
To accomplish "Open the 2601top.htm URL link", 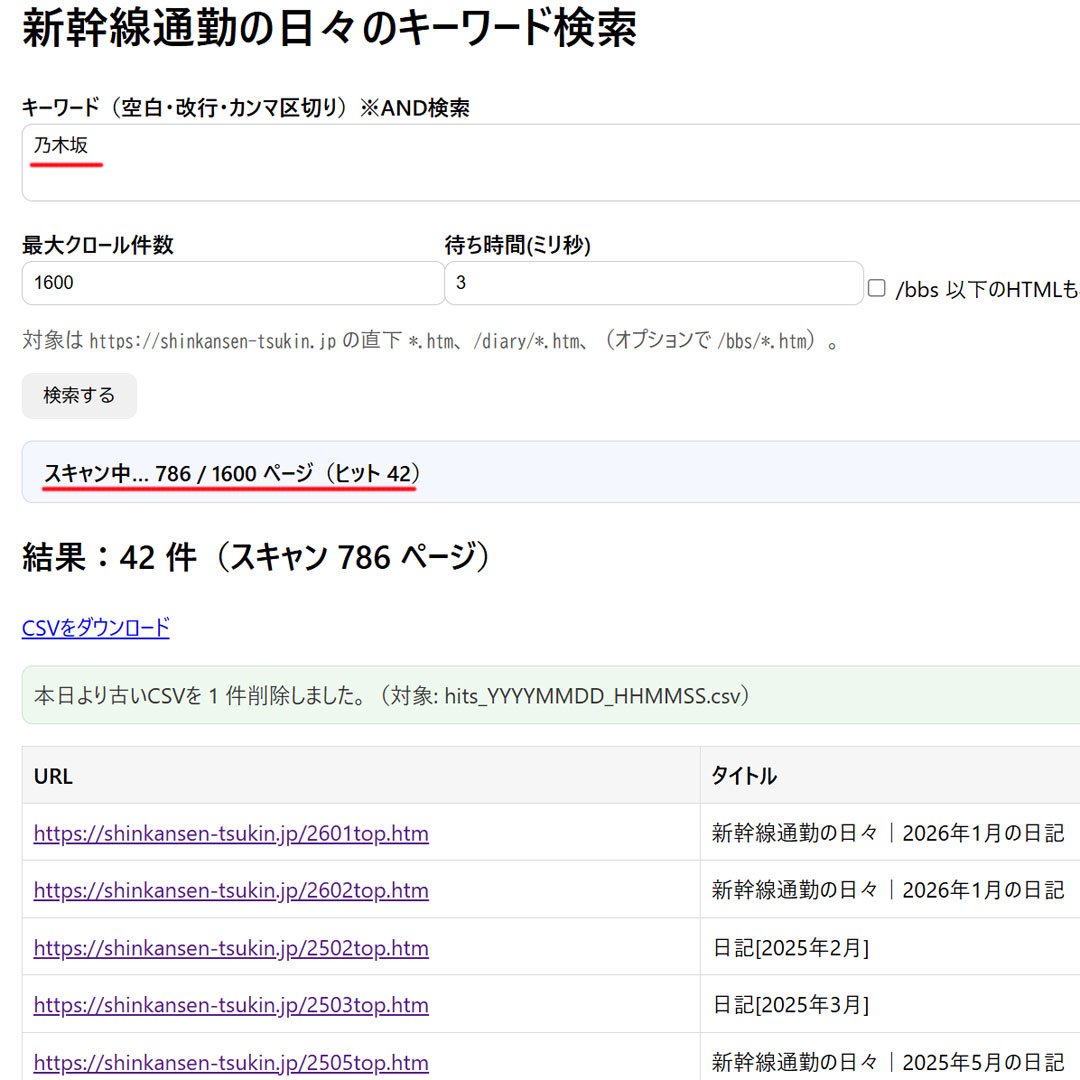I will pyautogui.click(x=231, y=833).
